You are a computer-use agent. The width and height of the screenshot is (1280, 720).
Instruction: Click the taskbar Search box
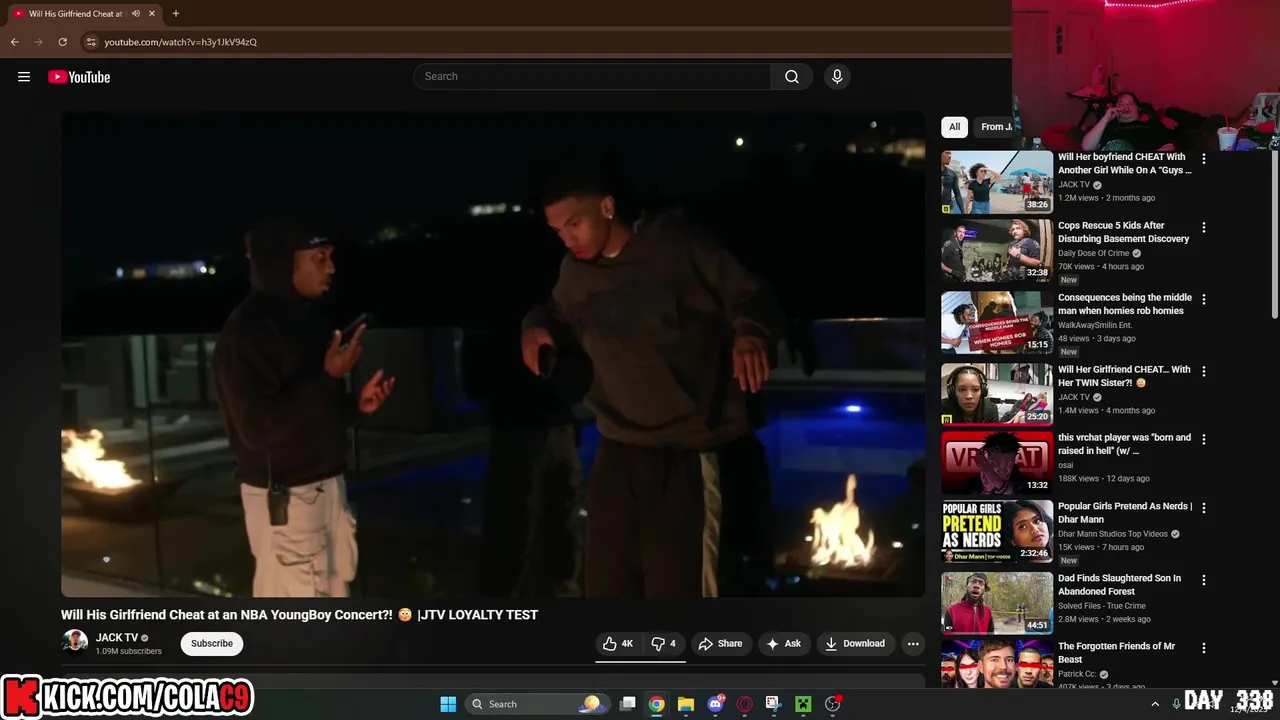point(537,704)
